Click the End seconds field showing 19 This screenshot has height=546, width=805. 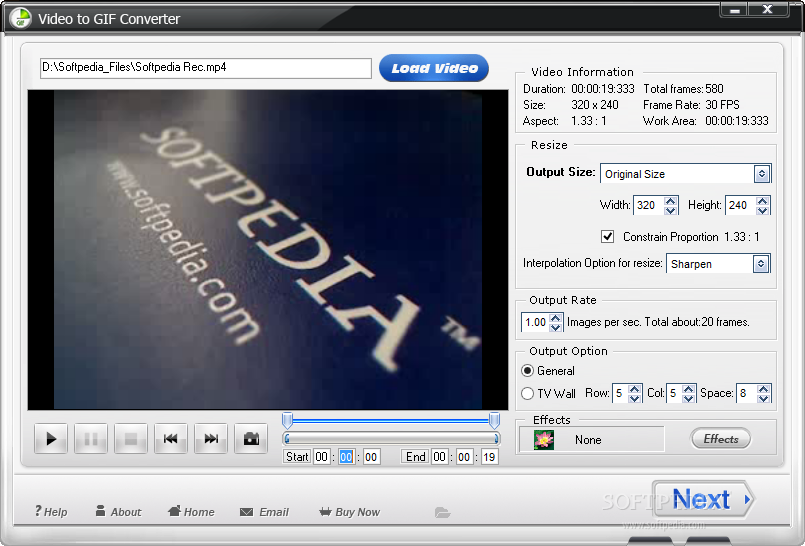pos(489,457)
